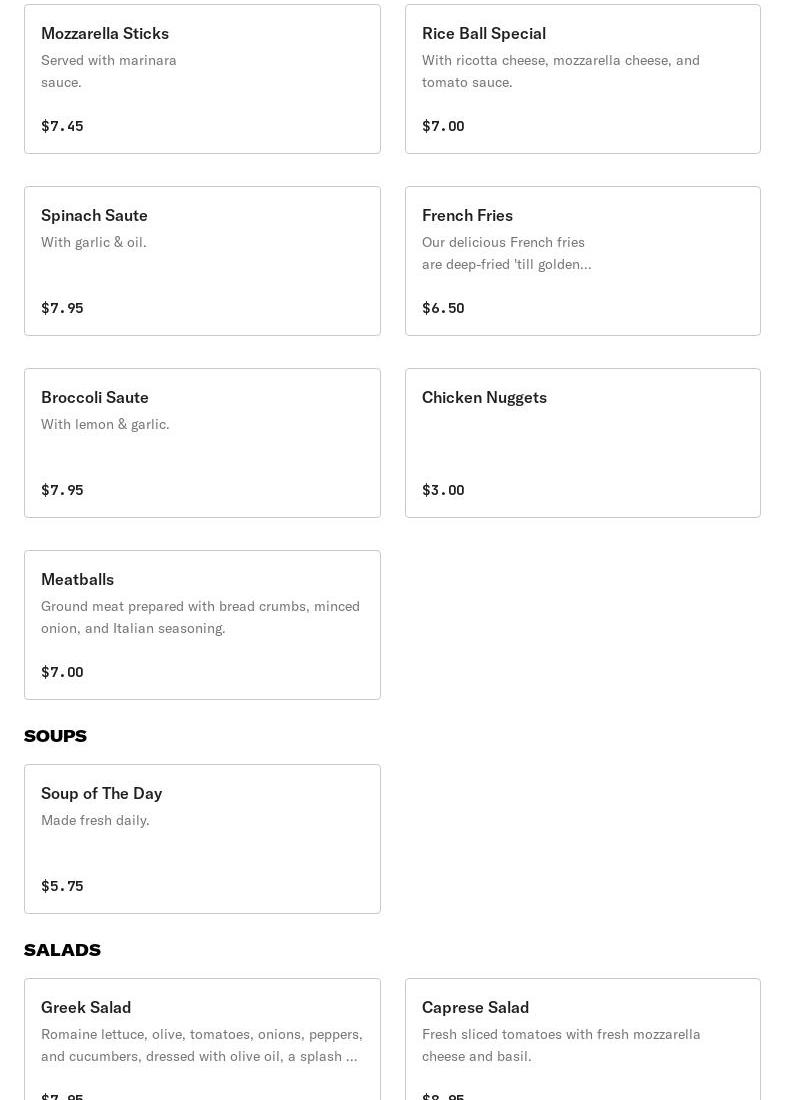Open the Mozzarella Sticks menu item
This screenshot has height=1100, width=785.
click(202, 79)
